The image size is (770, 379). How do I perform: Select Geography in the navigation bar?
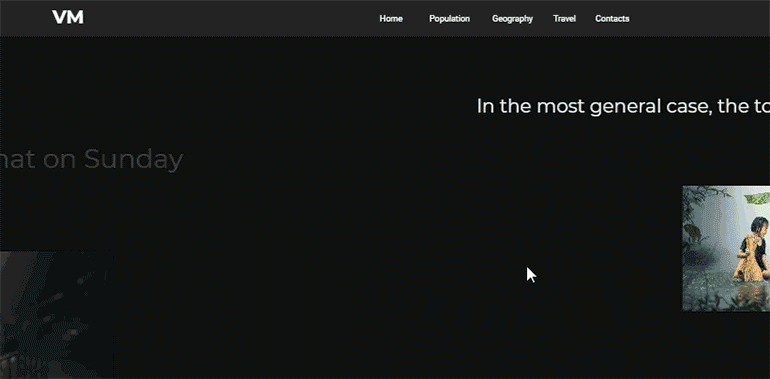pyautogui.click(x=512, y=19)
